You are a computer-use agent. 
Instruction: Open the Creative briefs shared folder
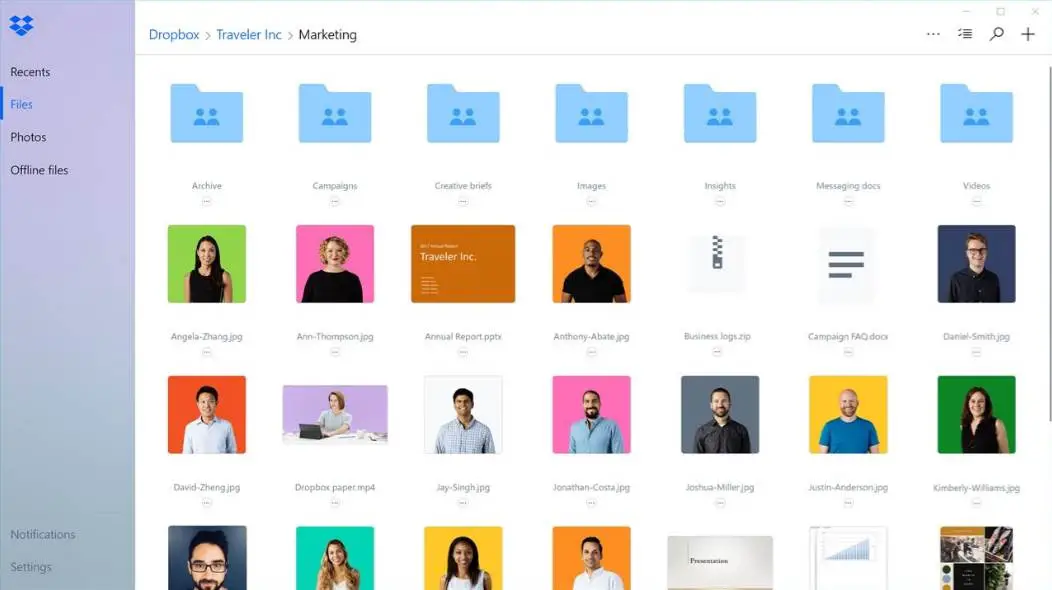coord(463,113)
